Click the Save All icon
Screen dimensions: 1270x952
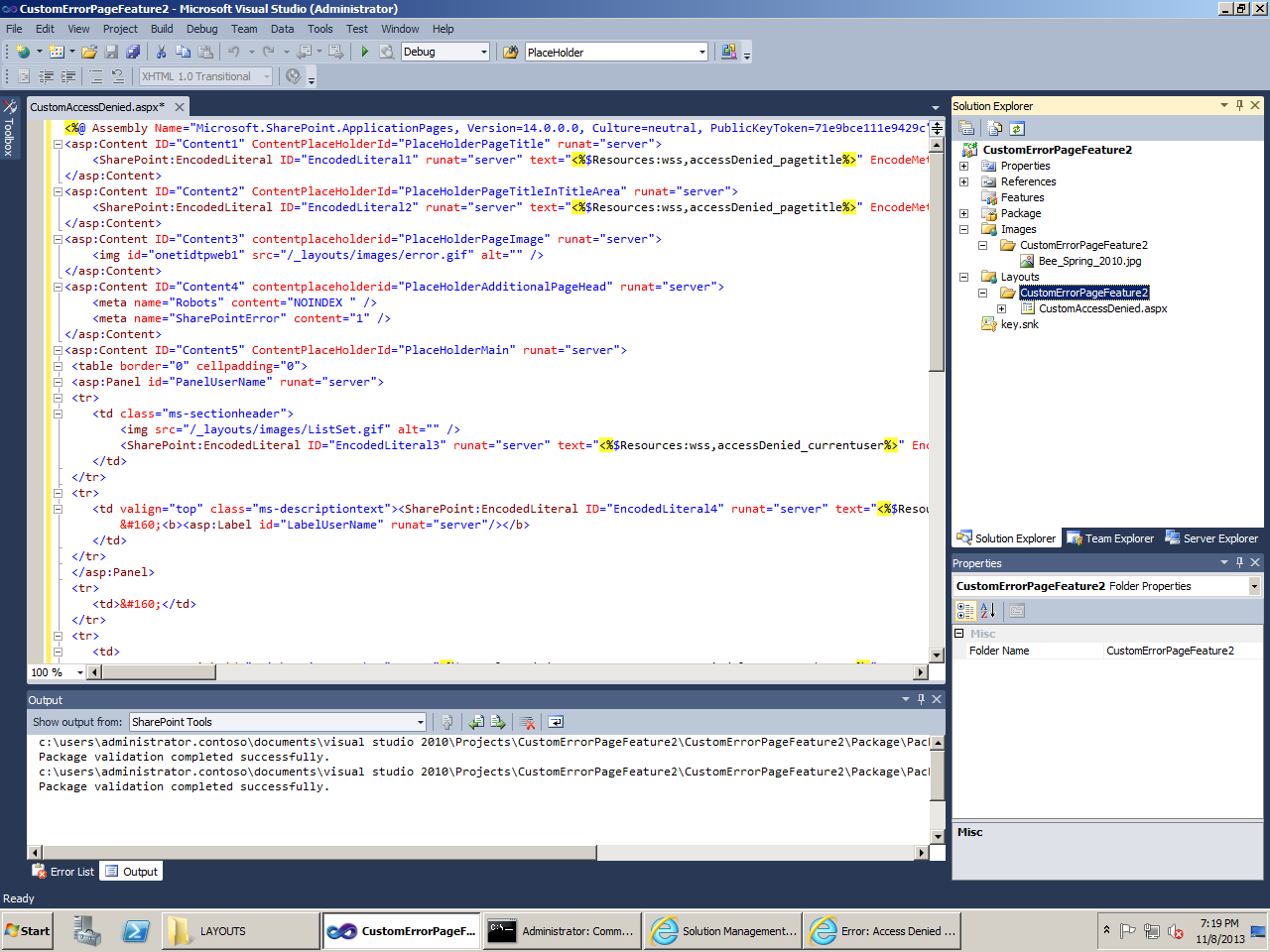[133, 52]
